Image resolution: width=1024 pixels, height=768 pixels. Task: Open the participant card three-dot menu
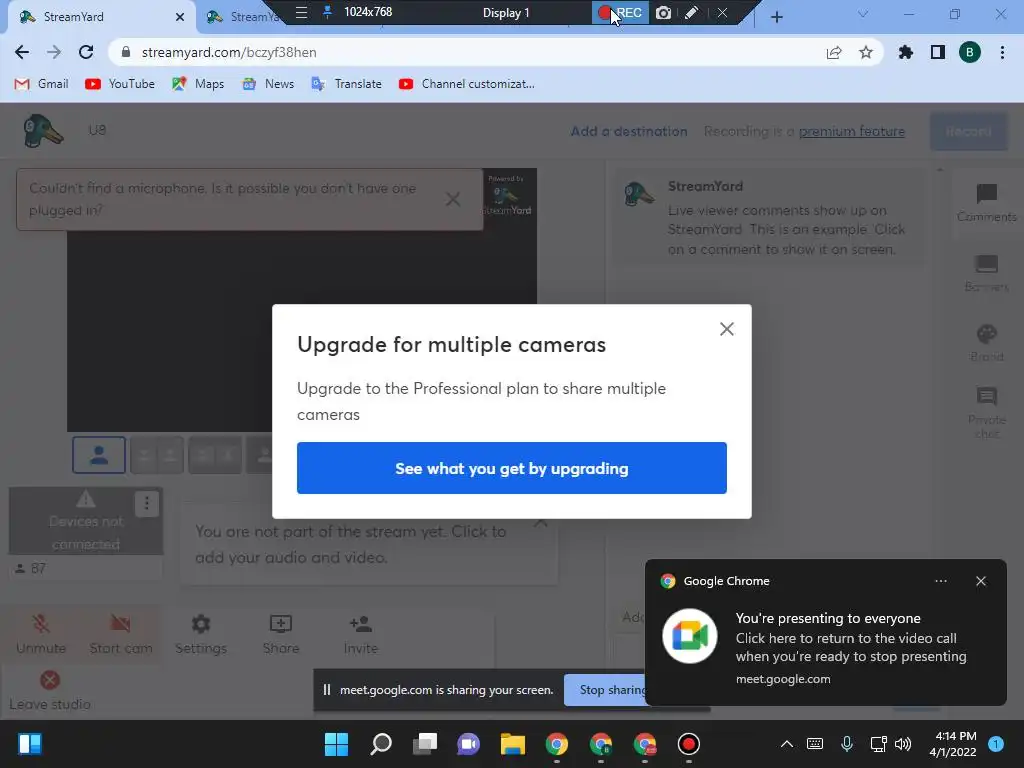147,504
